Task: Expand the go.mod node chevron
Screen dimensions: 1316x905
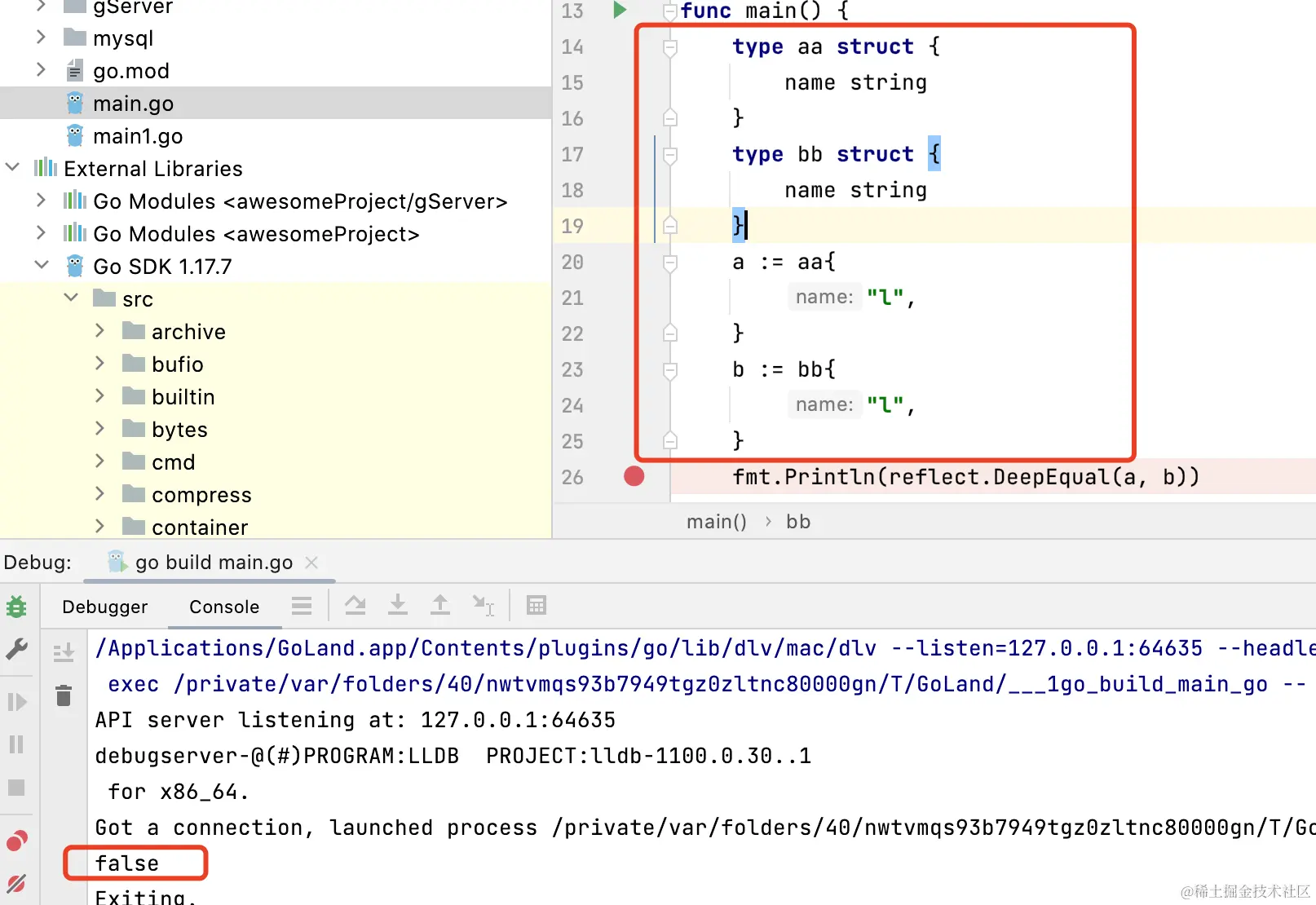Action: coord(41,69)
